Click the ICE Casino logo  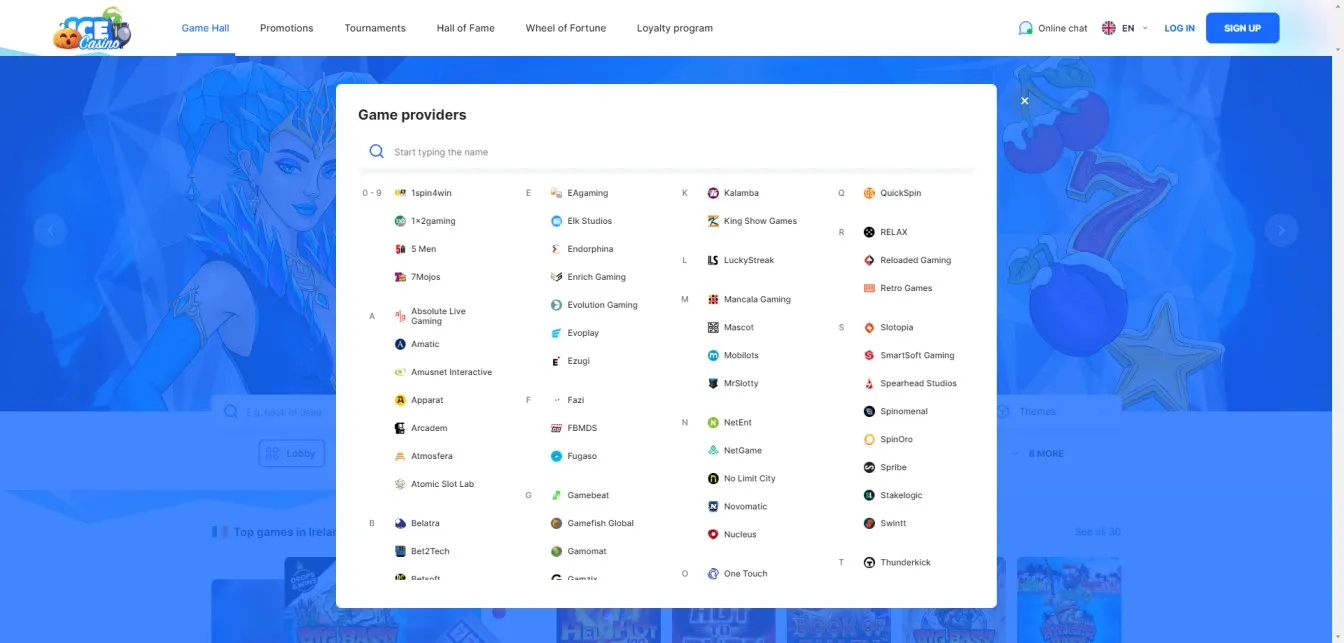[x=92, y=29]
